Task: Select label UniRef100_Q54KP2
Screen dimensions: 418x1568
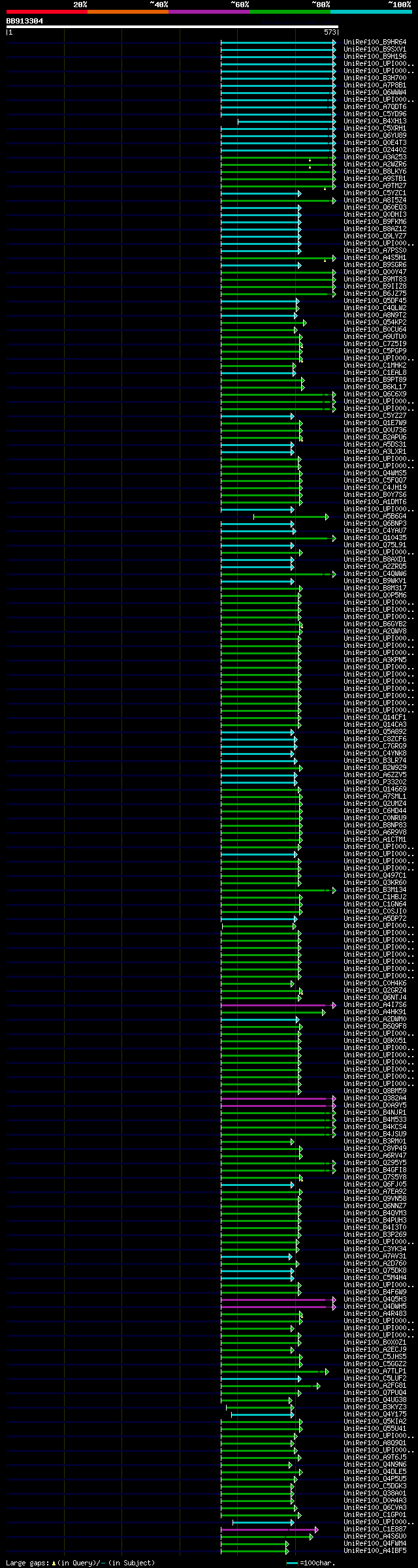Action: click(375, 323)
